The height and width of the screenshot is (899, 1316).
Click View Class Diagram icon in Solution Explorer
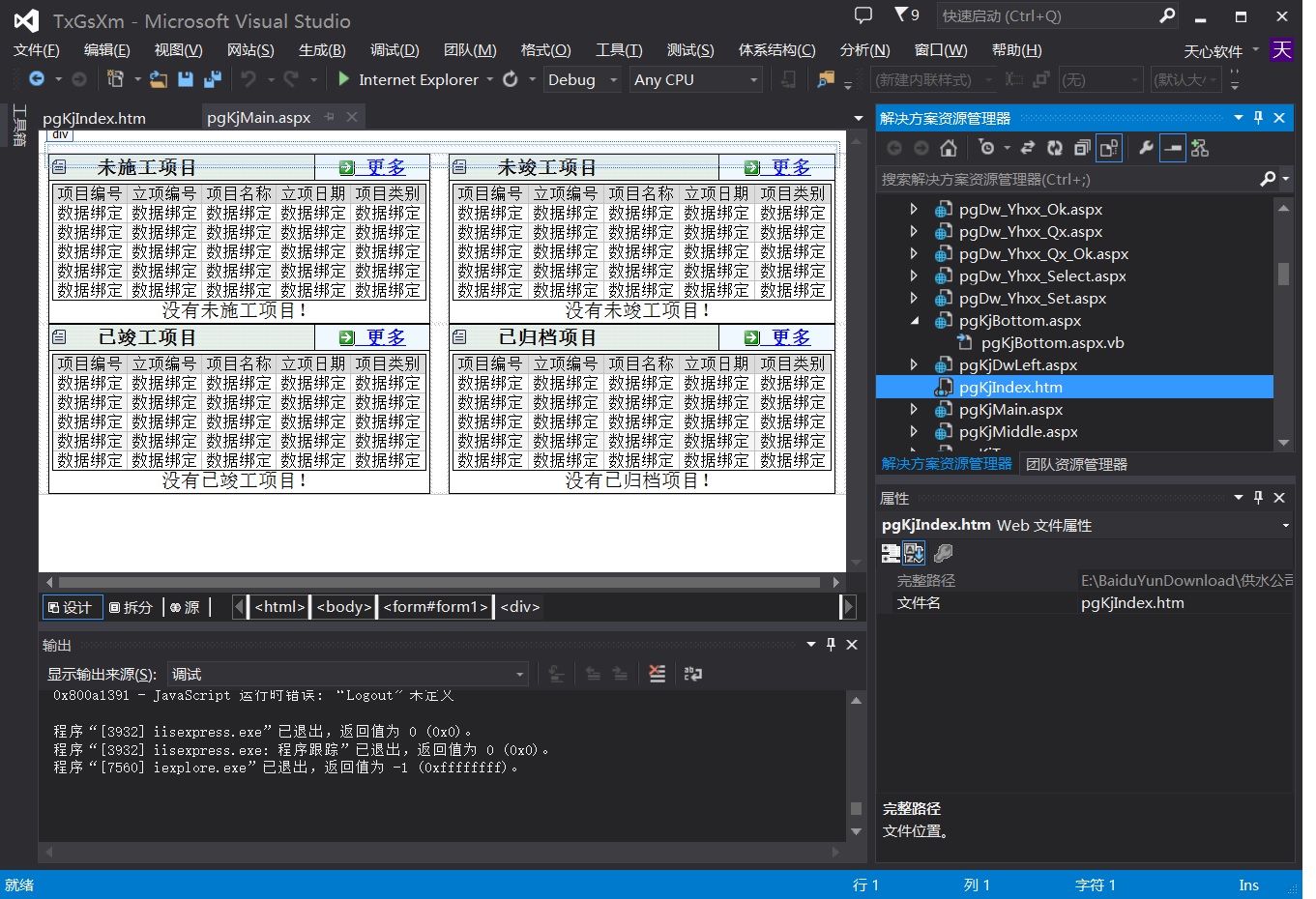tap(1200, 148)
